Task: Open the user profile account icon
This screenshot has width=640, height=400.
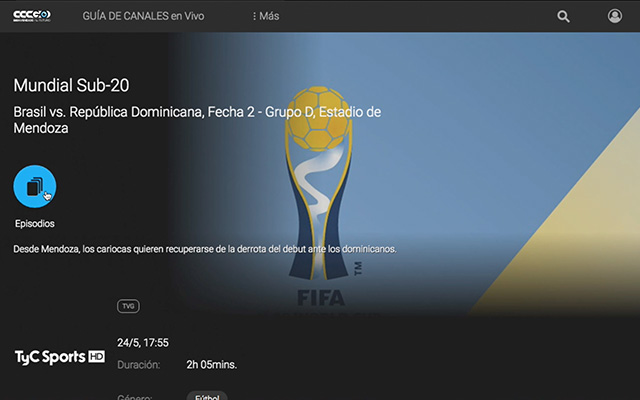Action: click(x=615, y=16)
